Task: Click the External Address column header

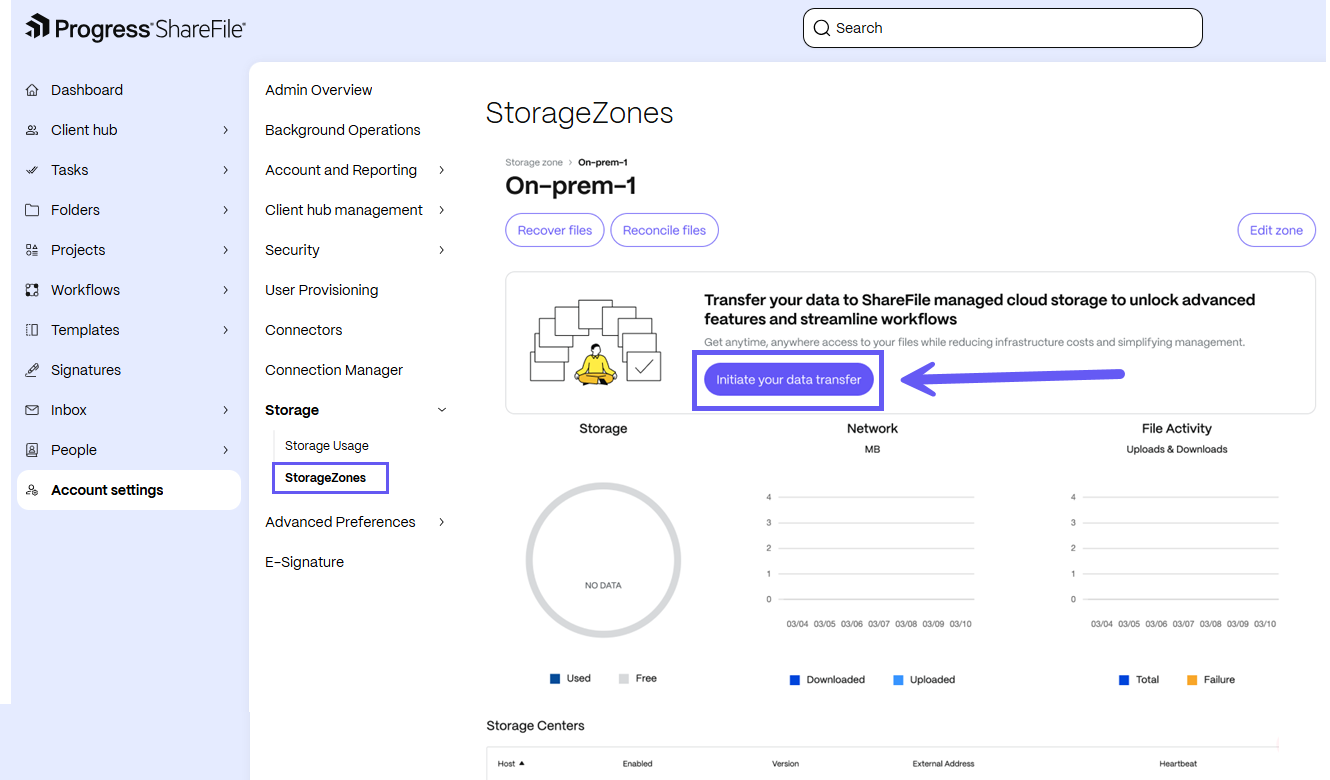Action: tap(943, 764)
